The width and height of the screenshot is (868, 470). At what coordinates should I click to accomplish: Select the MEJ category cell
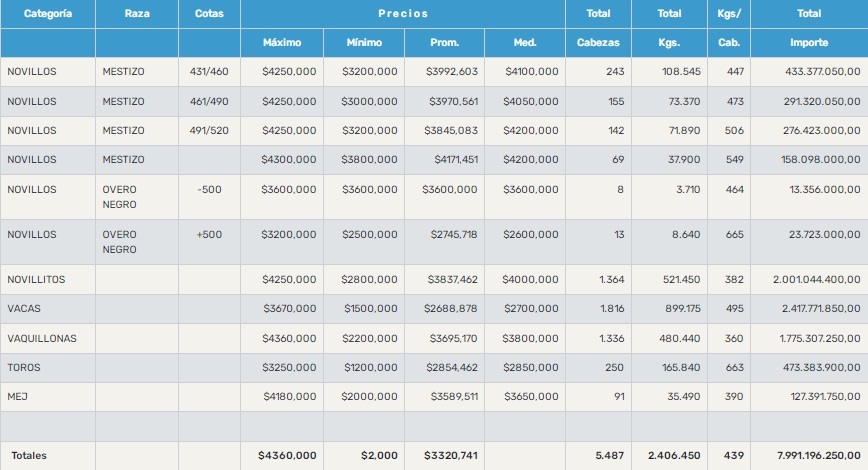tap(16, 397)
